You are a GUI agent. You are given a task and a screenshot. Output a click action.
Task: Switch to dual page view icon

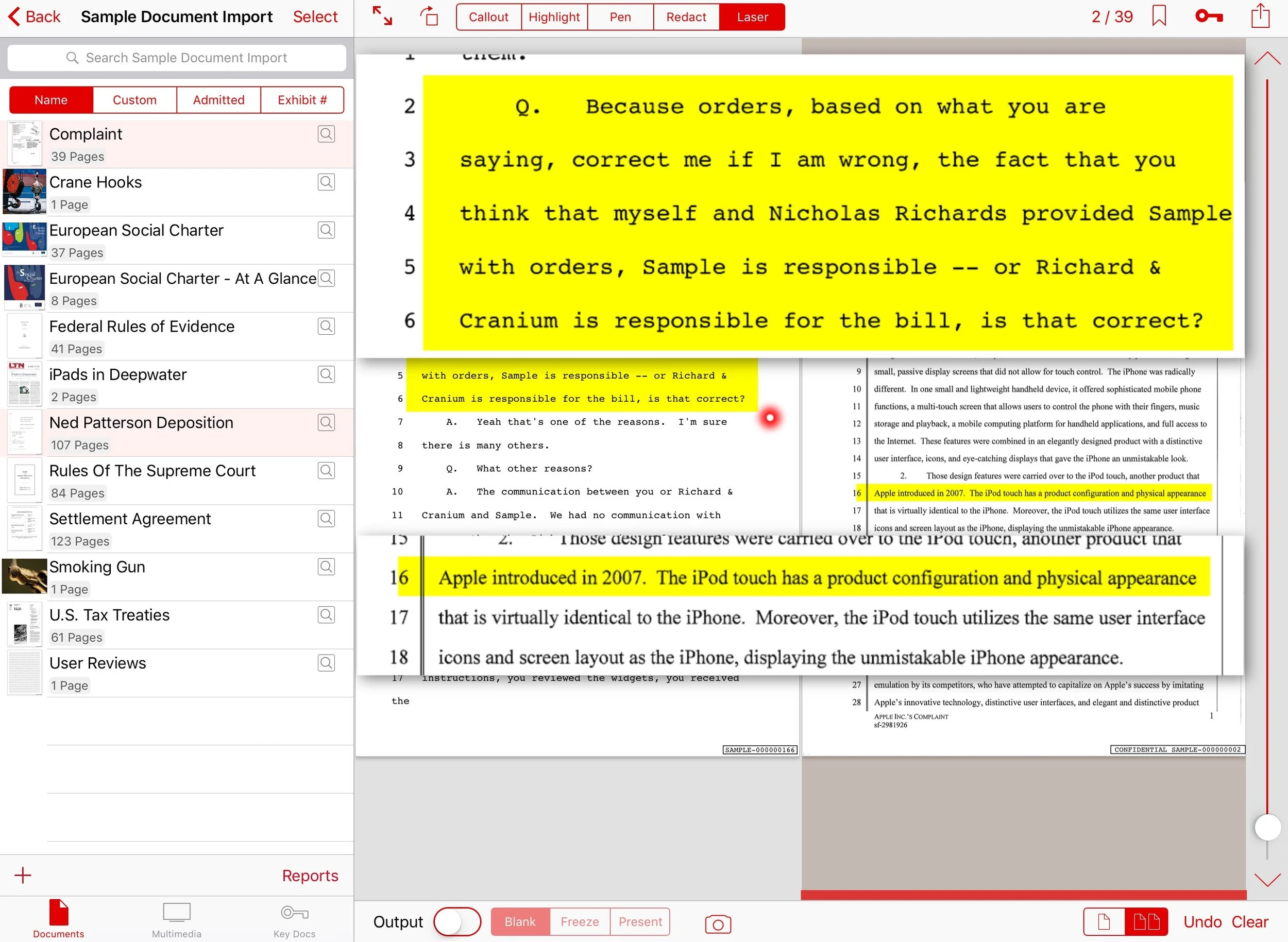[1146, 921]
